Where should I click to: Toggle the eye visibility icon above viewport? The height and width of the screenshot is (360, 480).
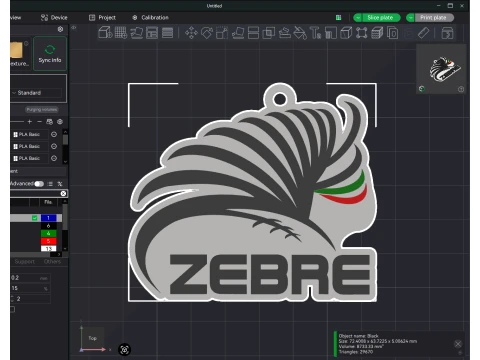[x=74, y=28]
